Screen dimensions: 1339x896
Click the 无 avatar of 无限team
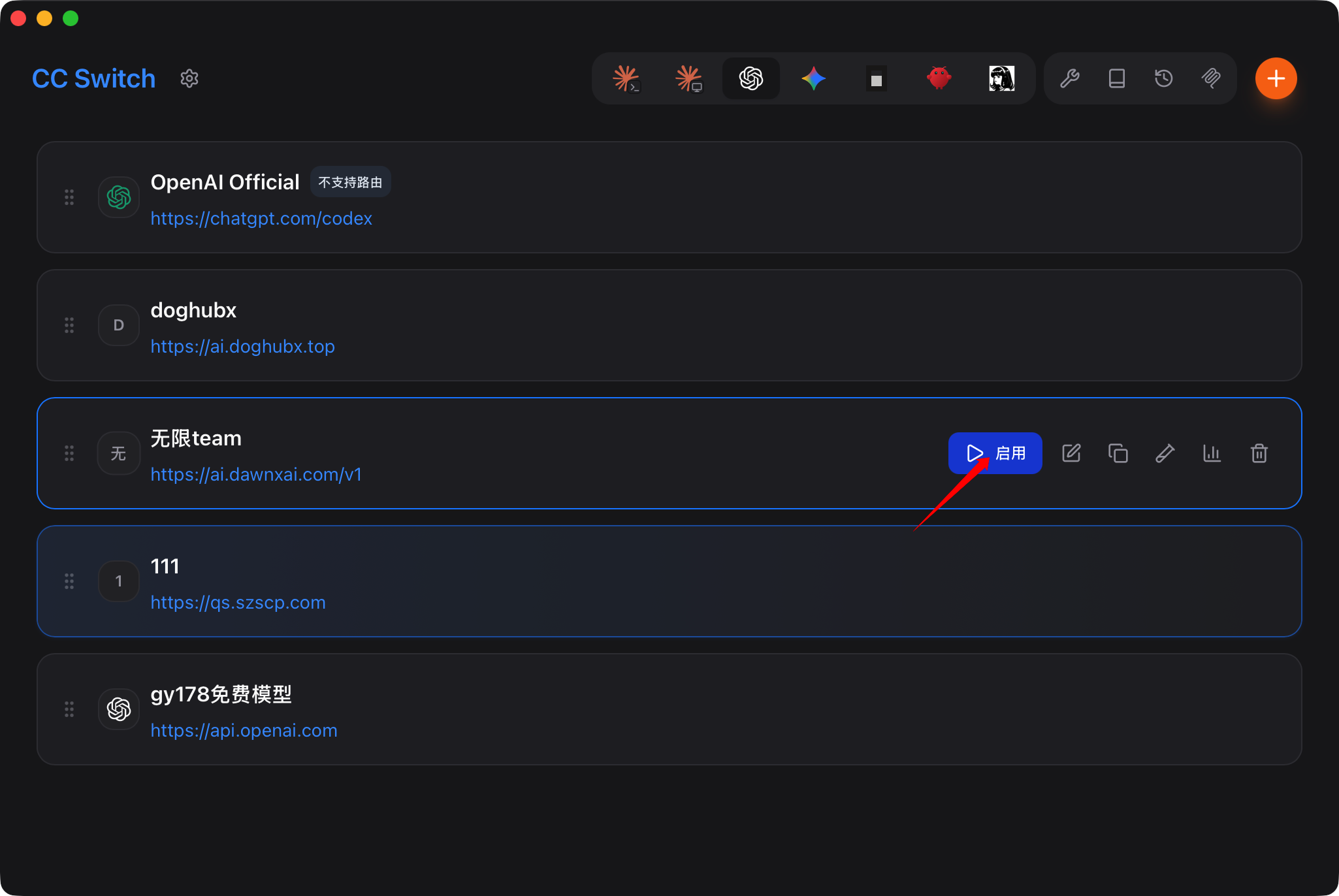pos(119,453)
